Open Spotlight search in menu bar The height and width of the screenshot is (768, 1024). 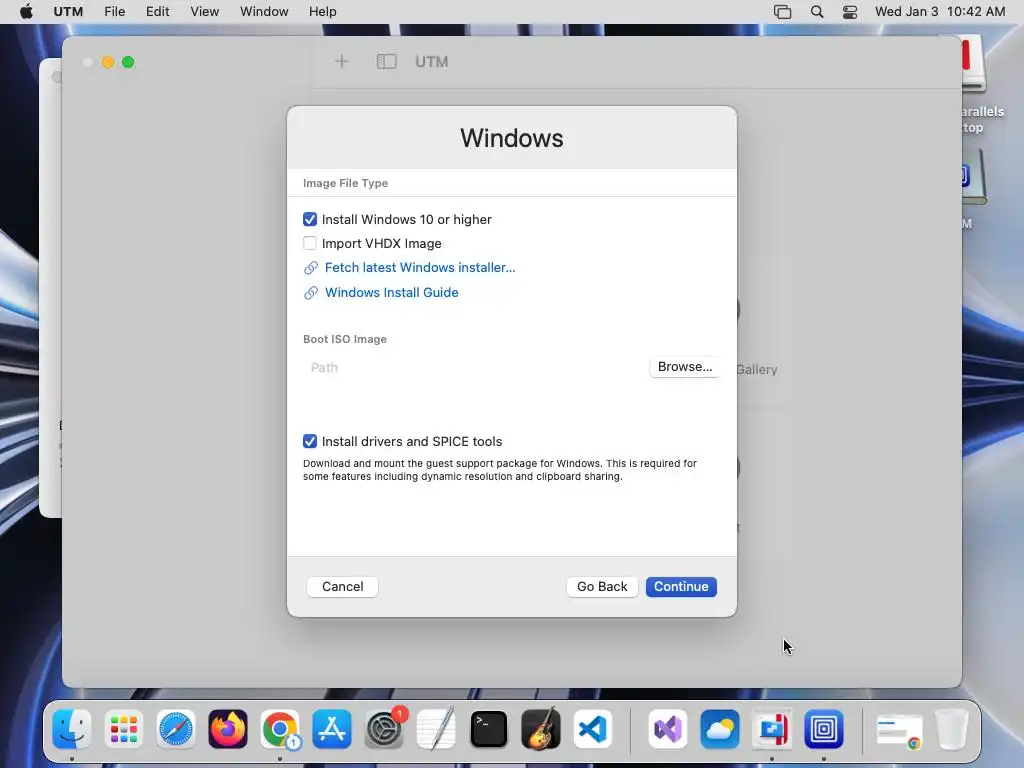coord(817,12)
